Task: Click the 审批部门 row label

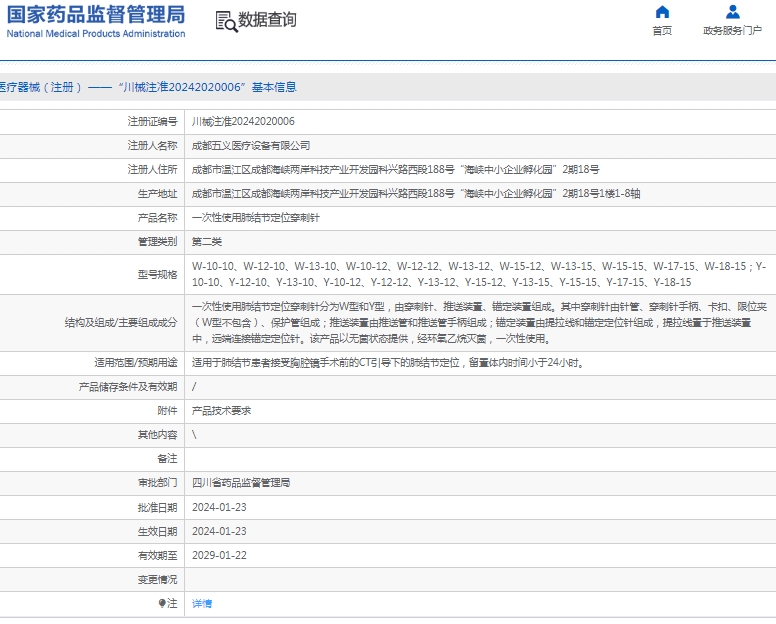Action: click(157, 482)
